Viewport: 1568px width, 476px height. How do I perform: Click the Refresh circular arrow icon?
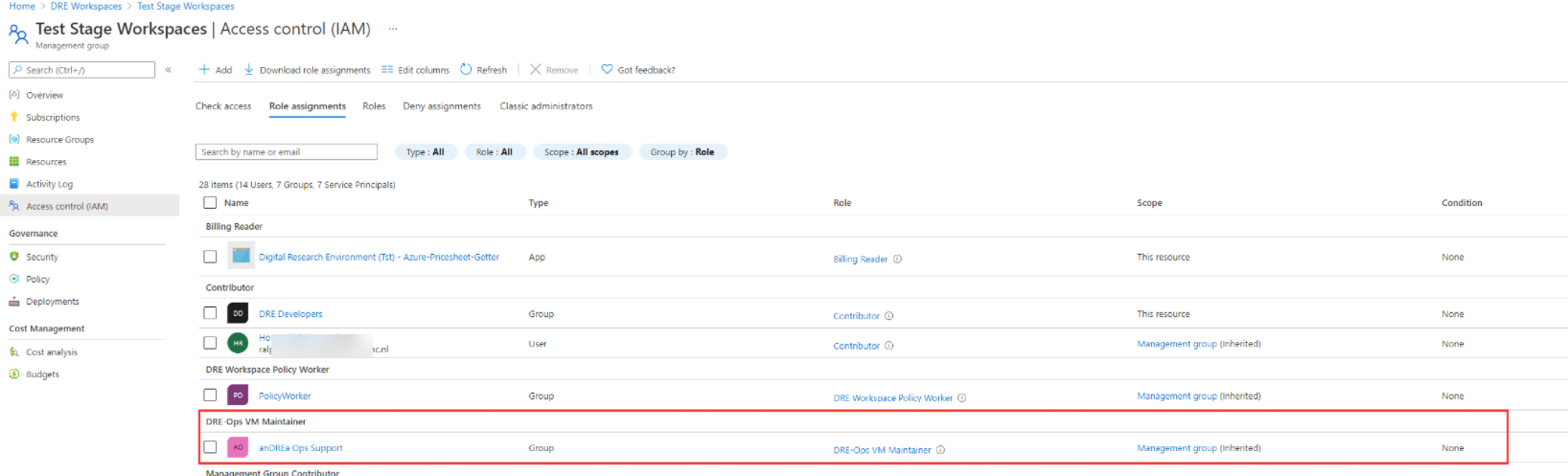pyautogui.click(x=466, y=69)
